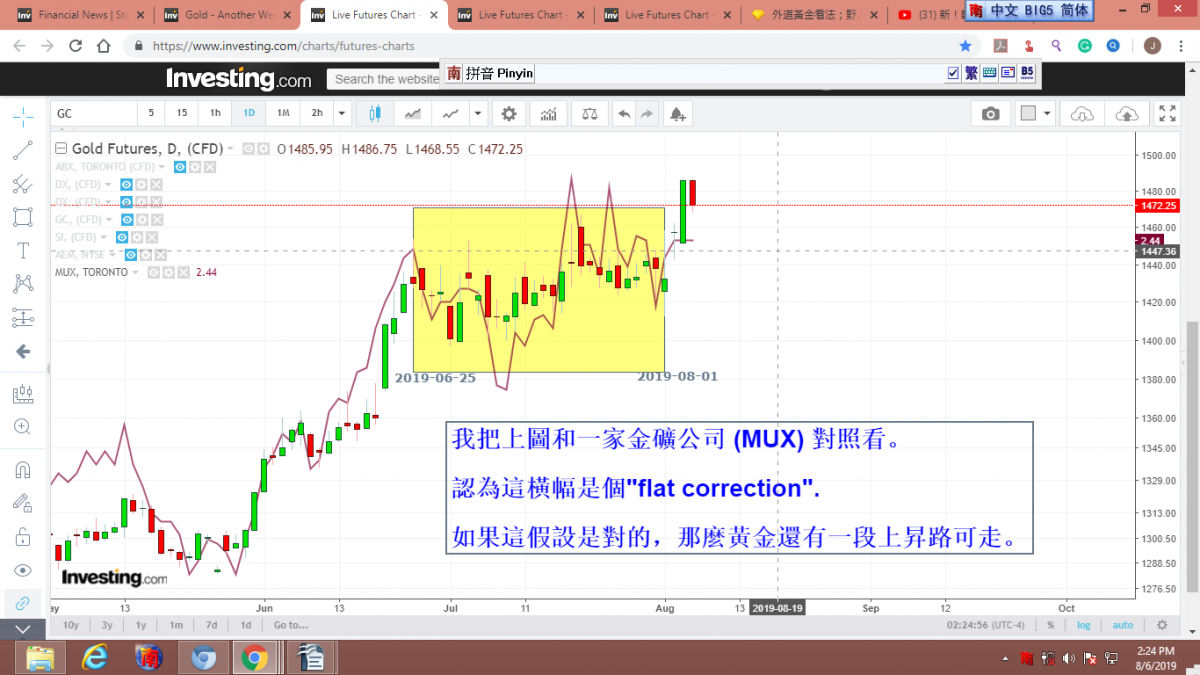This screenshot has height=675, width=1200.
Task: Open the chart icons tool in sidebar
Action: point(23,393)
